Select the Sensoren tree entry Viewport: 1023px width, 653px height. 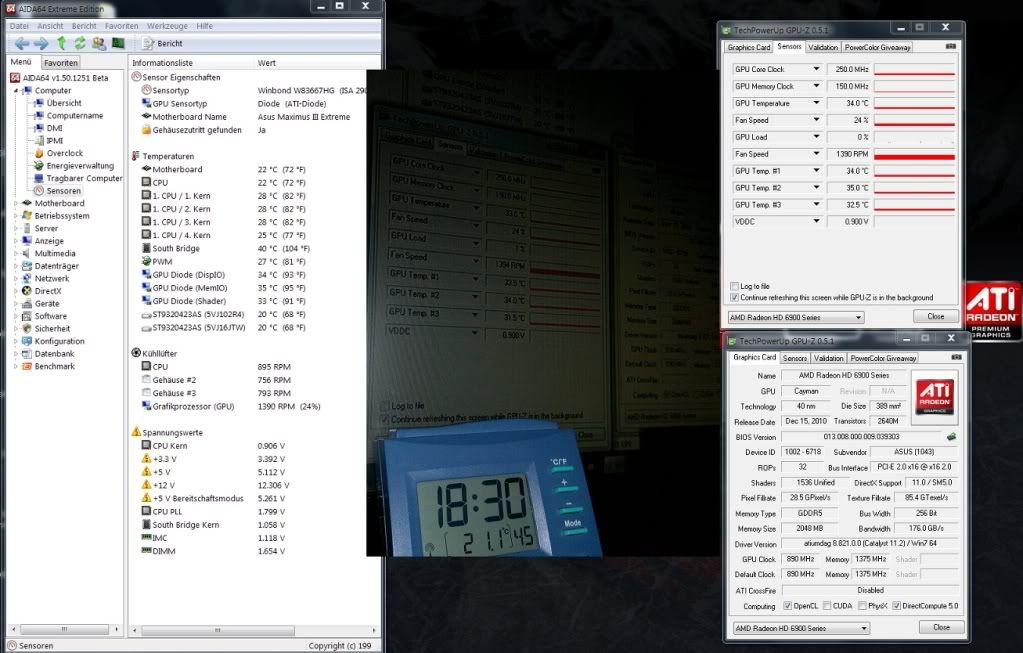click(x=64, y=190)
